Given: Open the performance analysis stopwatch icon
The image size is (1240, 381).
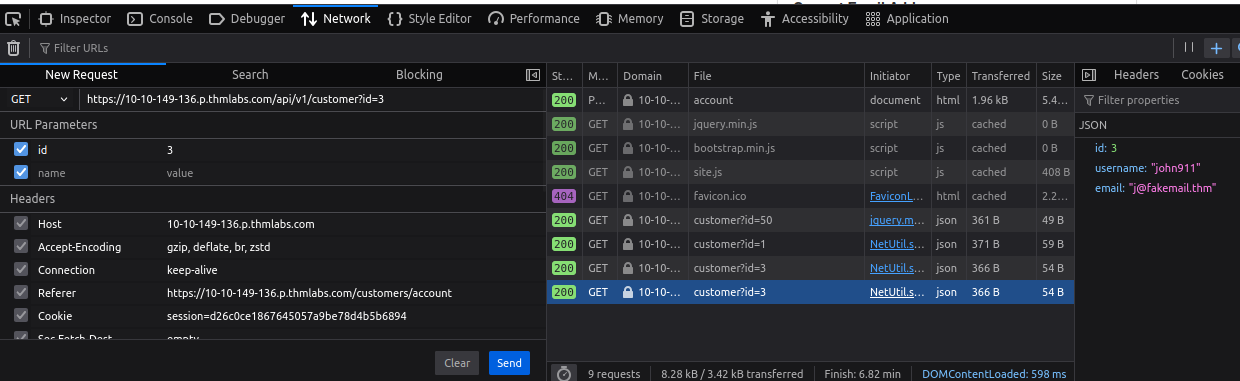Looking at the screenshot, I should click(x=563, y=373).
